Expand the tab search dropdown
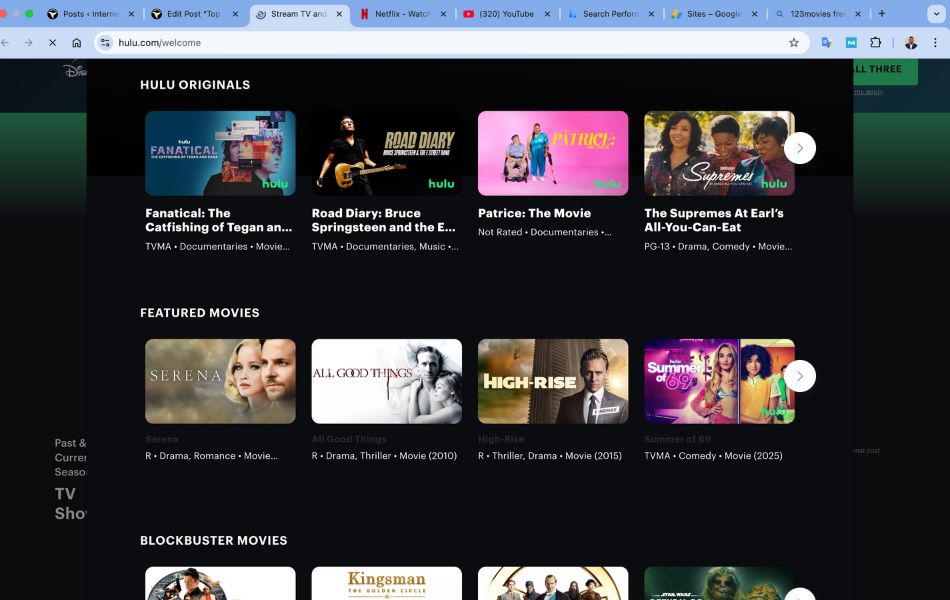 pos(936,13)
